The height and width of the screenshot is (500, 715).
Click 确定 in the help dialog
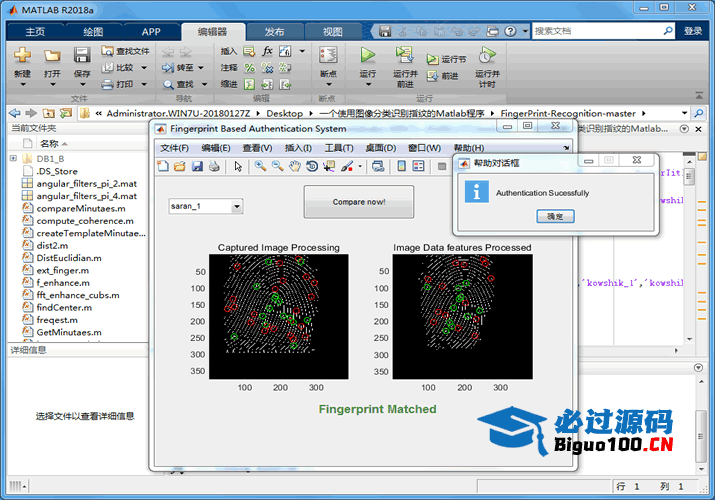tap(555, 216)
